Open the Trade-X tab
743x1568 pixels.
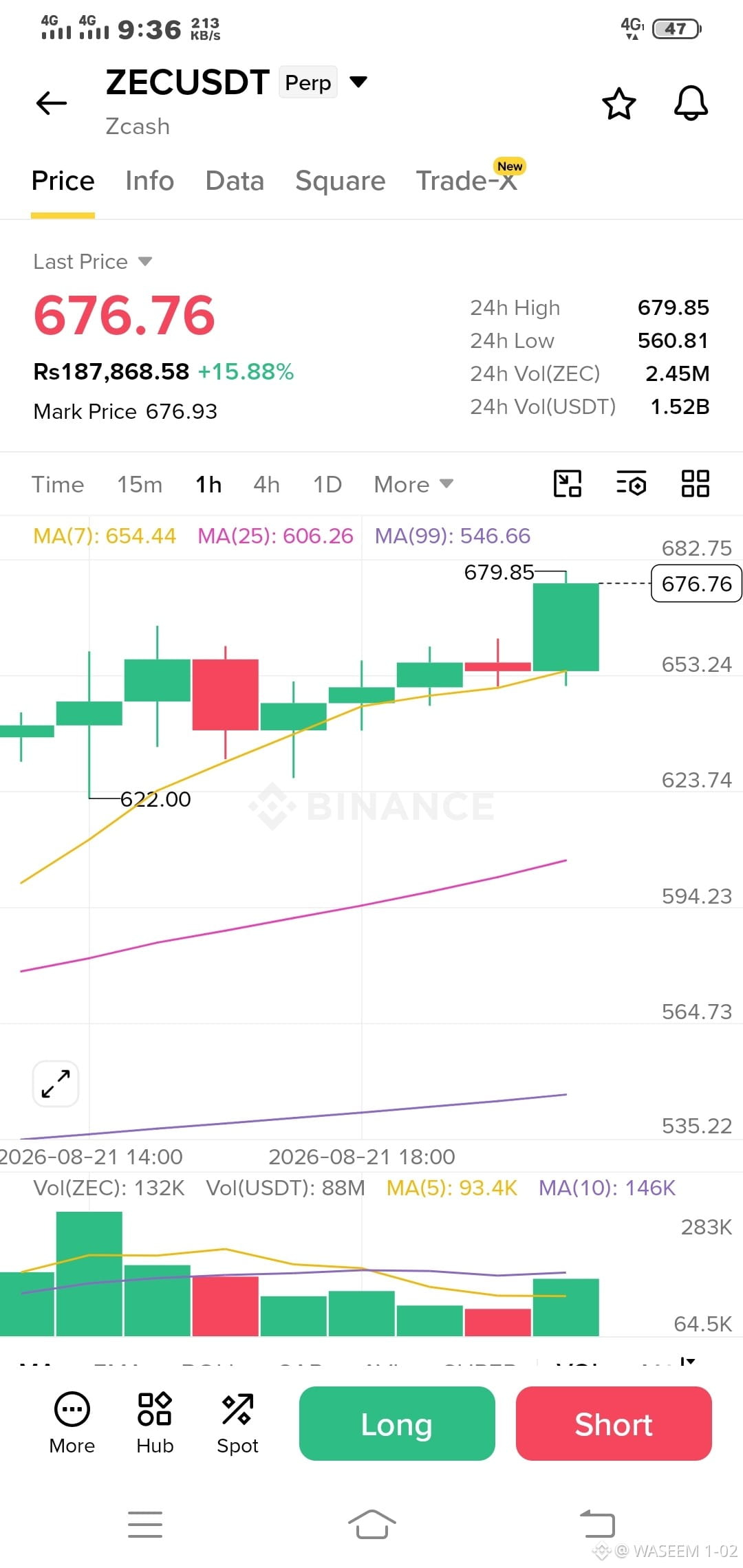click(467, 181)
